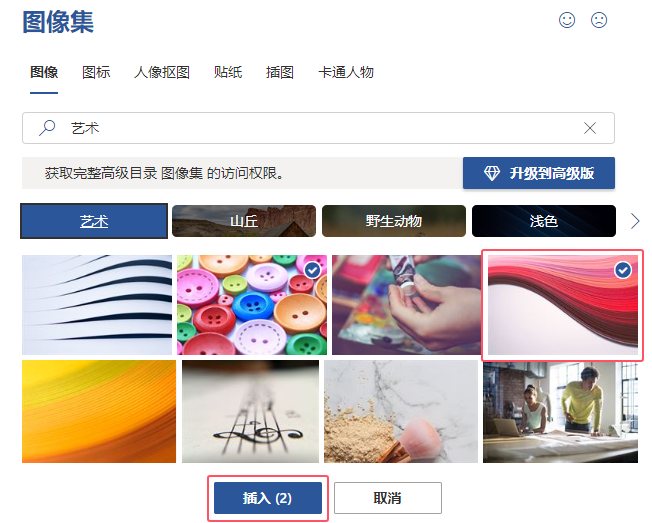Image resolution: width=652 pixels, height=523 pixels.
Task: Choose the 野生动物 category chip
Action: pos(394,221)
